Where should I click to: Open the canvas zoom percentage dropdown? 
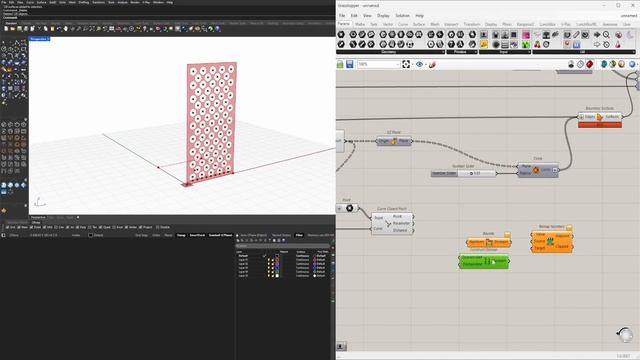point(397,64)
